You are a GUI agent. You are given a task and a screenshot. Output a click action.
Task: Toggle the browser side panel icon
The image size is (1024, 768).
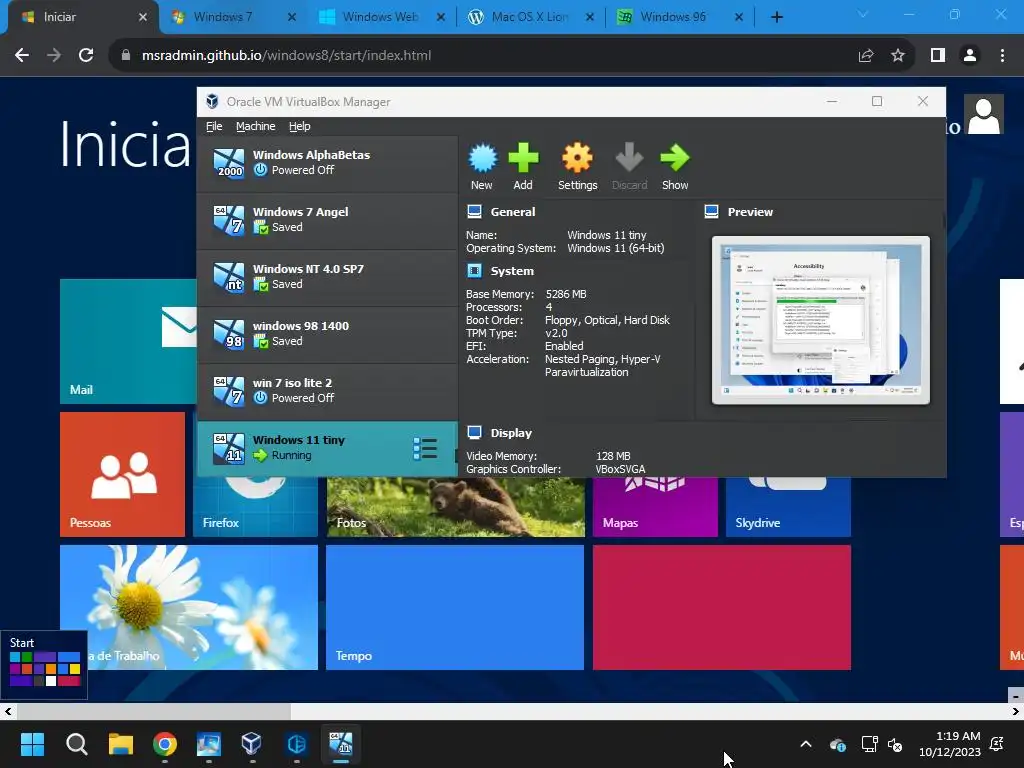point(938,56)
